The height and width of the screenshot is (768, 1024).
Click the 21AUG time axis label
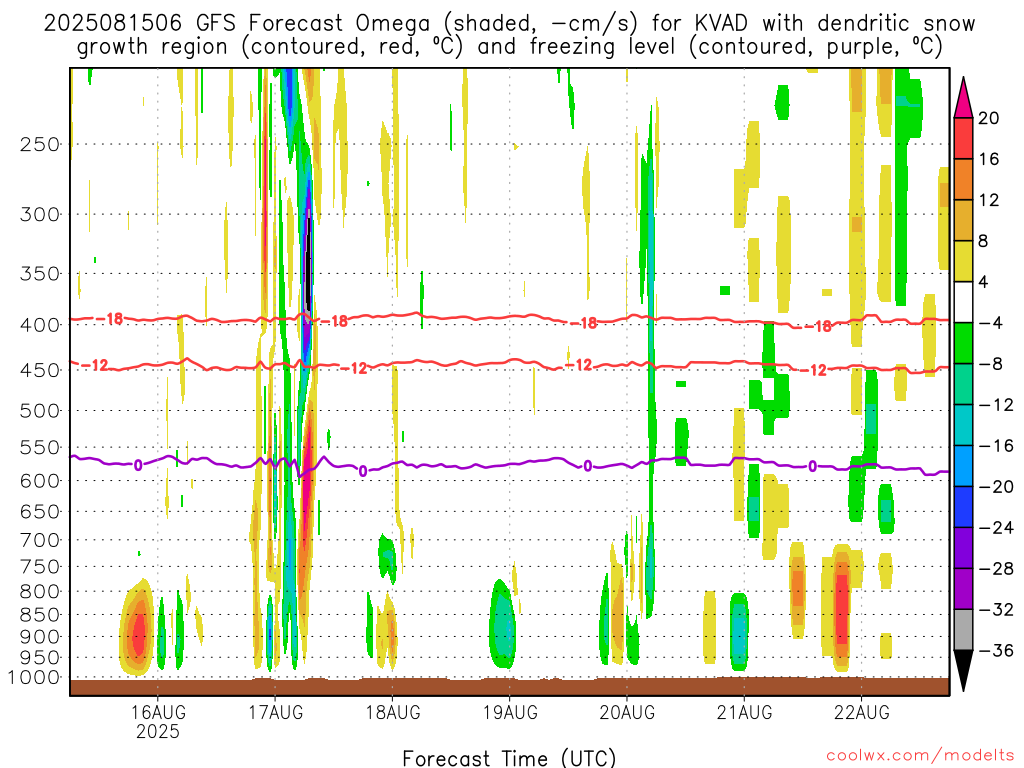click(x=744, y=712)
